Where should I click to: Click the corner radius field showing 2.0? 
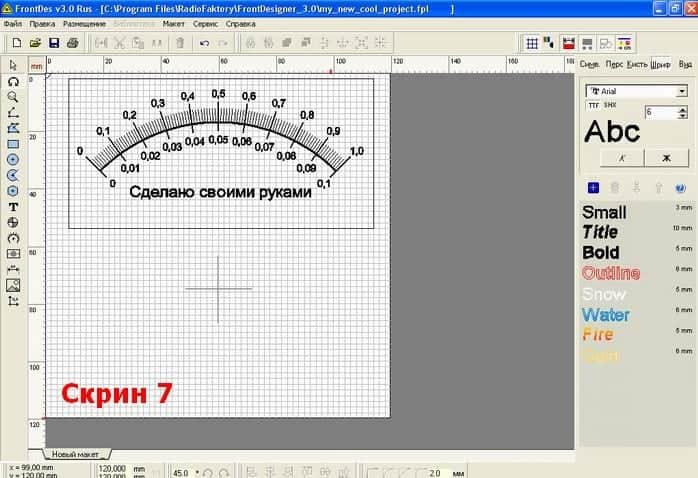[435, 473]
